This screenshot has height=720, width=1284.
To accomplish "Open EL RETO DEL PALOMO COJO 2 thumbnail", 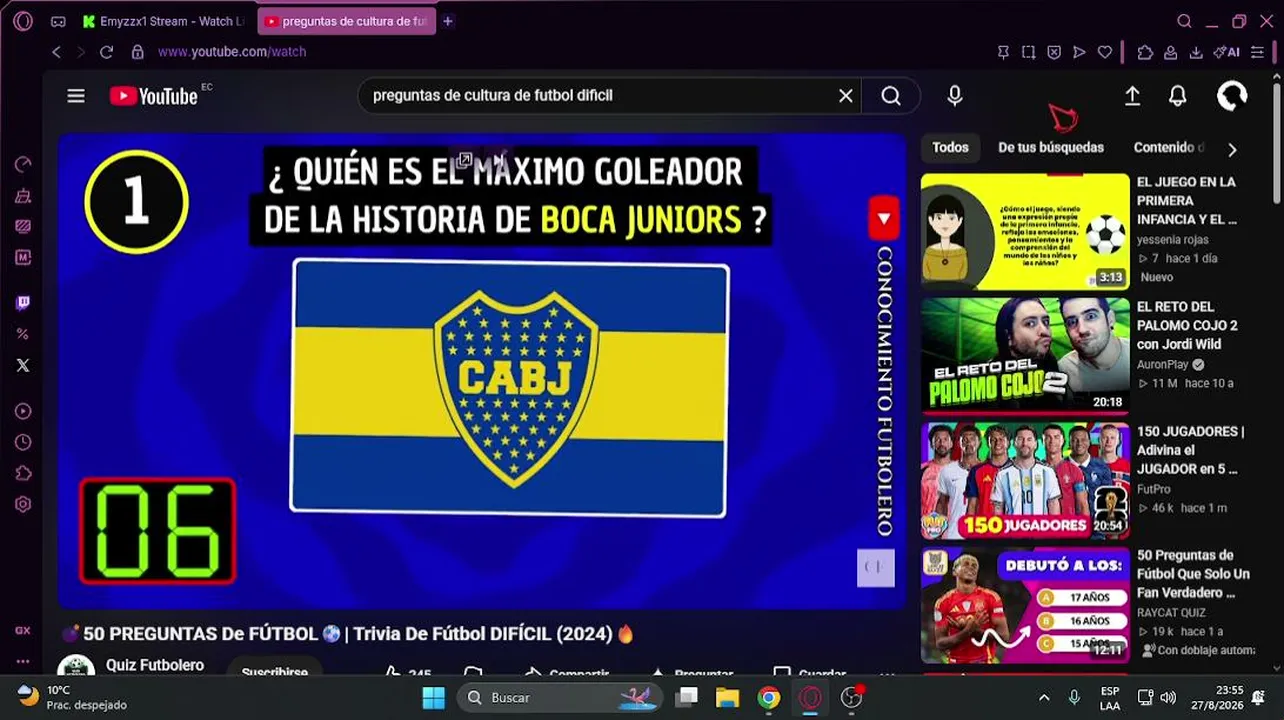I will coord(1025,355).
